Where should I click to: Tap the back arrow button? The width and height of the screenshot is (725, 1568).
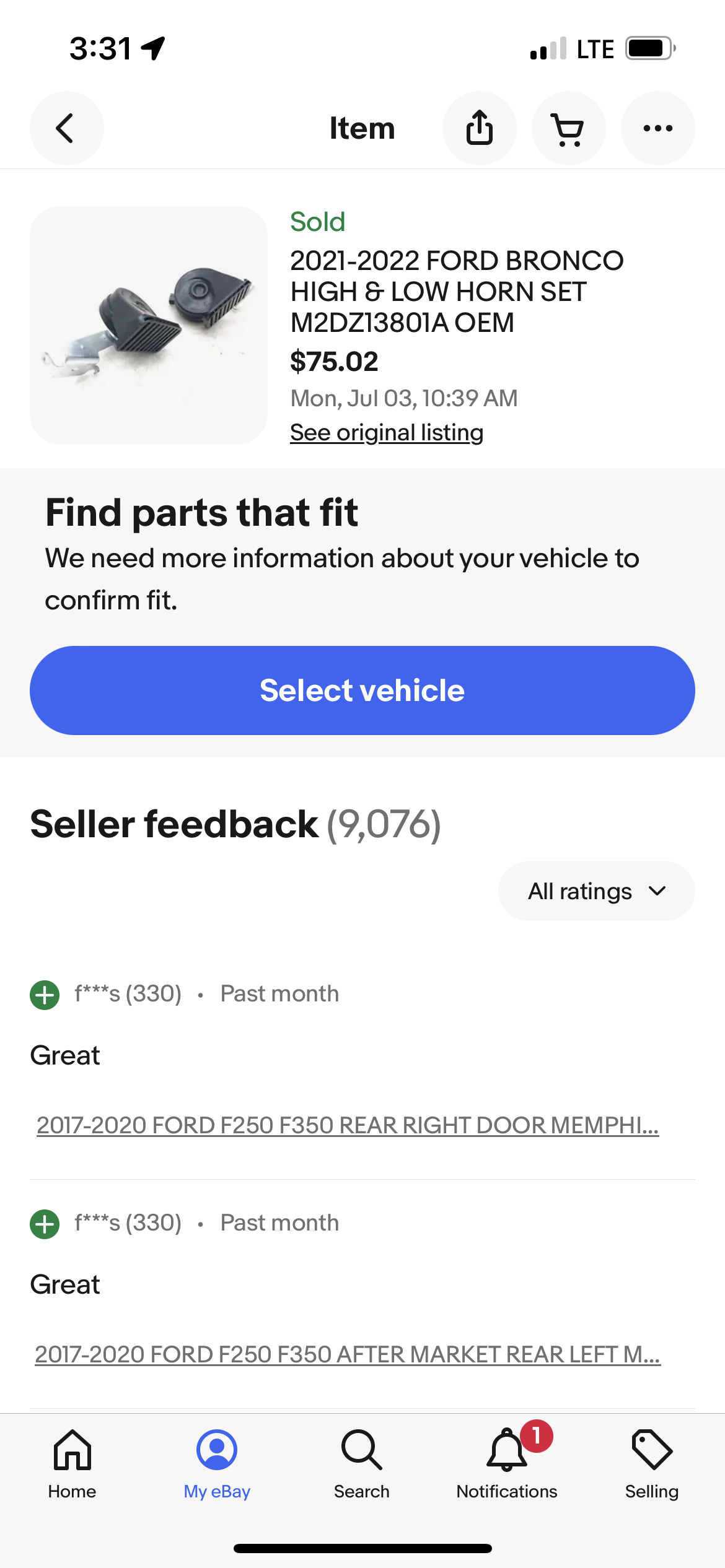click(x=66, y=128)
